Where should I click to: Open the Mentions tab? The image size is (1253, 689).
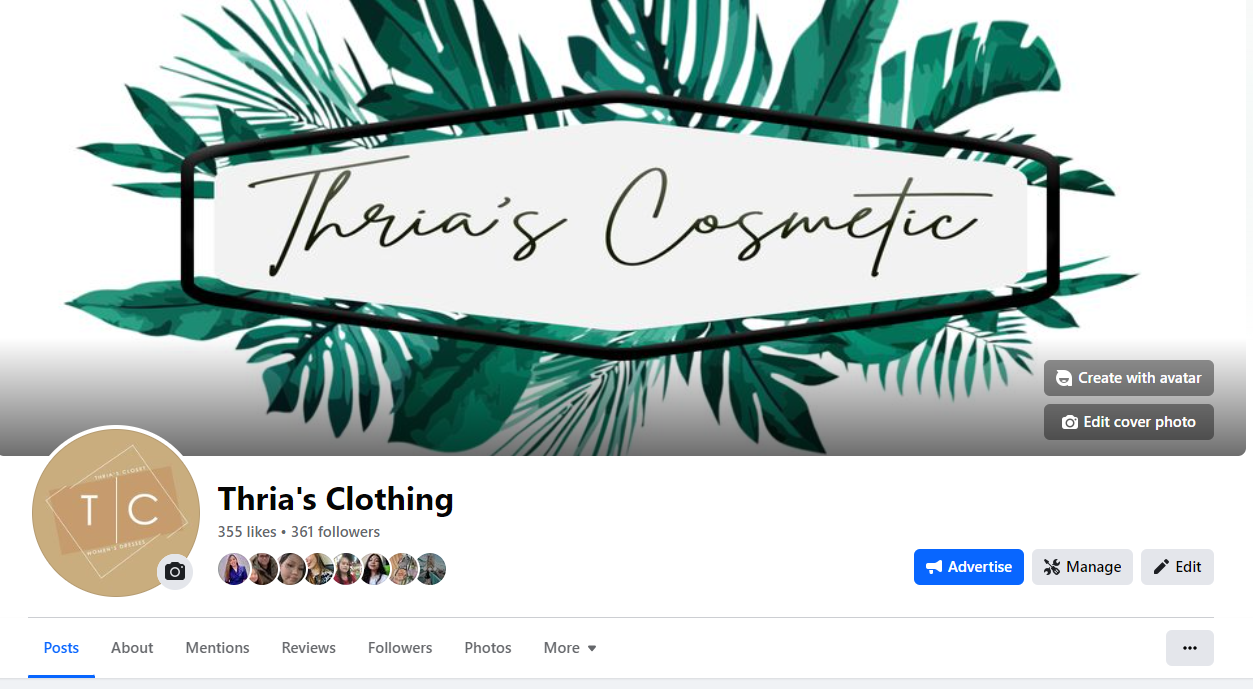217,648
